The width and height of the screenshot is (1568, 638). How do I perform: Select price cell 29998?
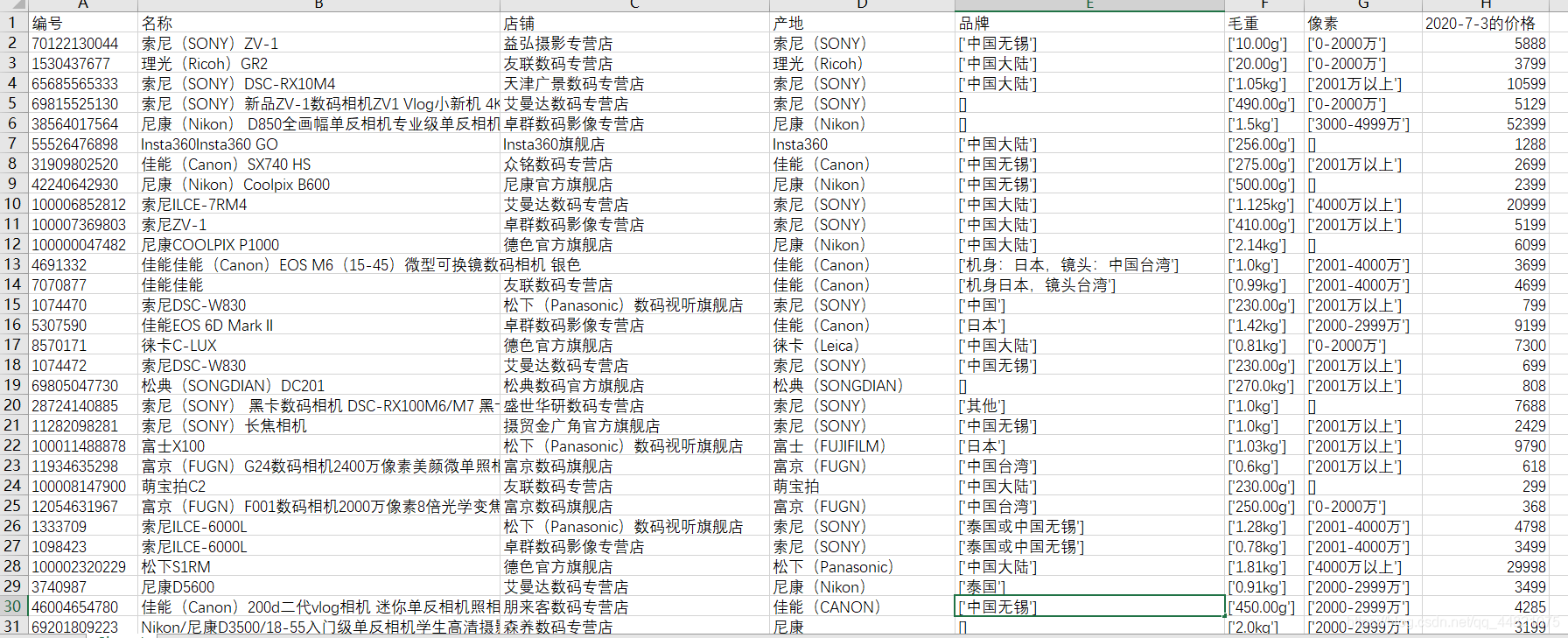tap(1486, 566)
